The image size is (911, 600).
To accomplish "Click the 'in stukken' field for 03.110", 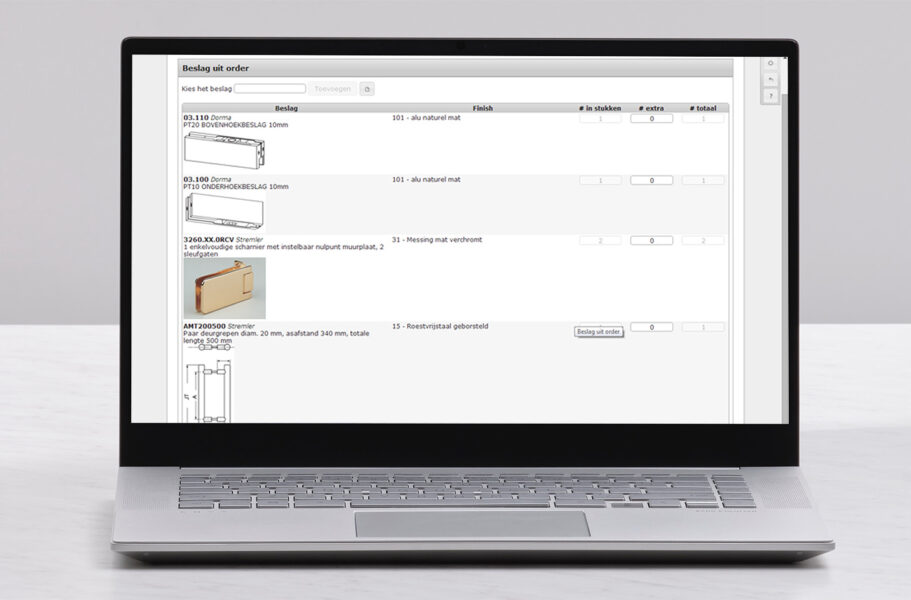I will tap(600, 118).
